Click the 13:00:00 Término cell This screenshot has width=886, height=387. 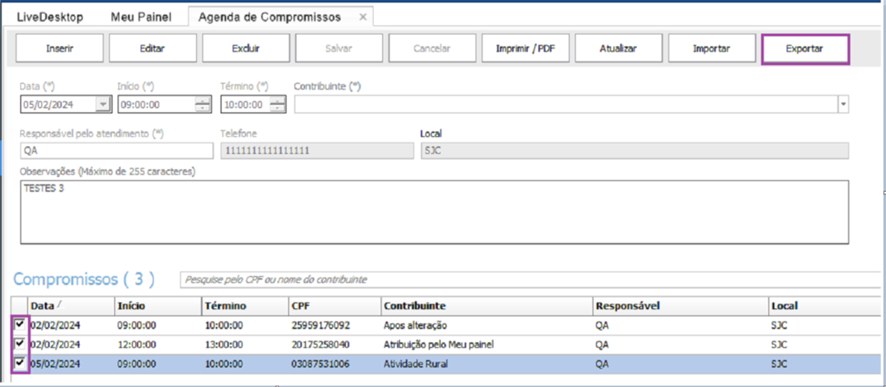tap(245, 344)
